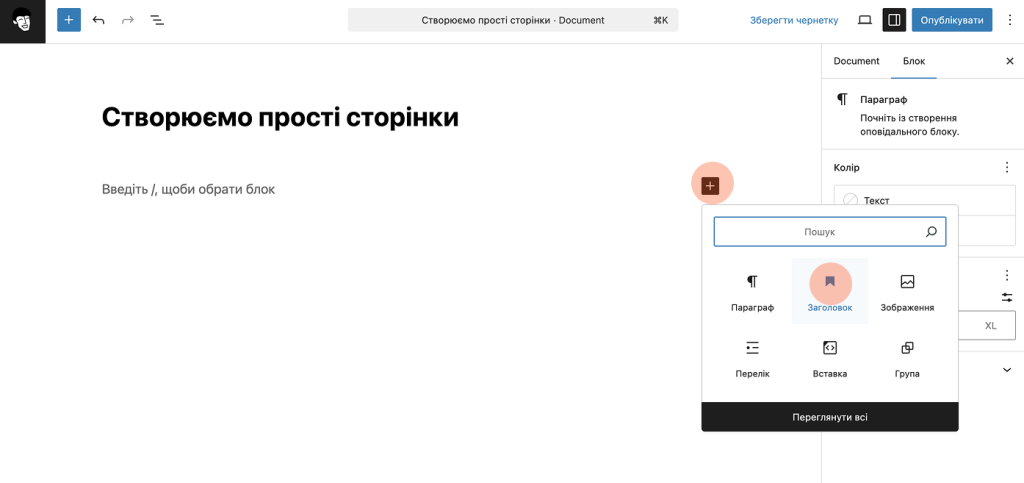The width and height of the screenshot is (1024, 483).
Task: Click the black inline add block button
Action: click(710, 185)
